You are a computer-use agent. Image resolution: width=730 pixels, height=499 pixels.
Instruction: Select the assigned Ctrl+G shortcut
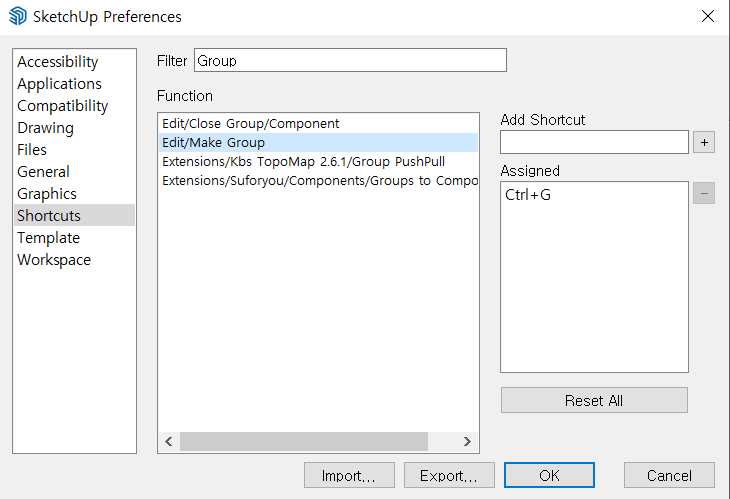[594, 195]
